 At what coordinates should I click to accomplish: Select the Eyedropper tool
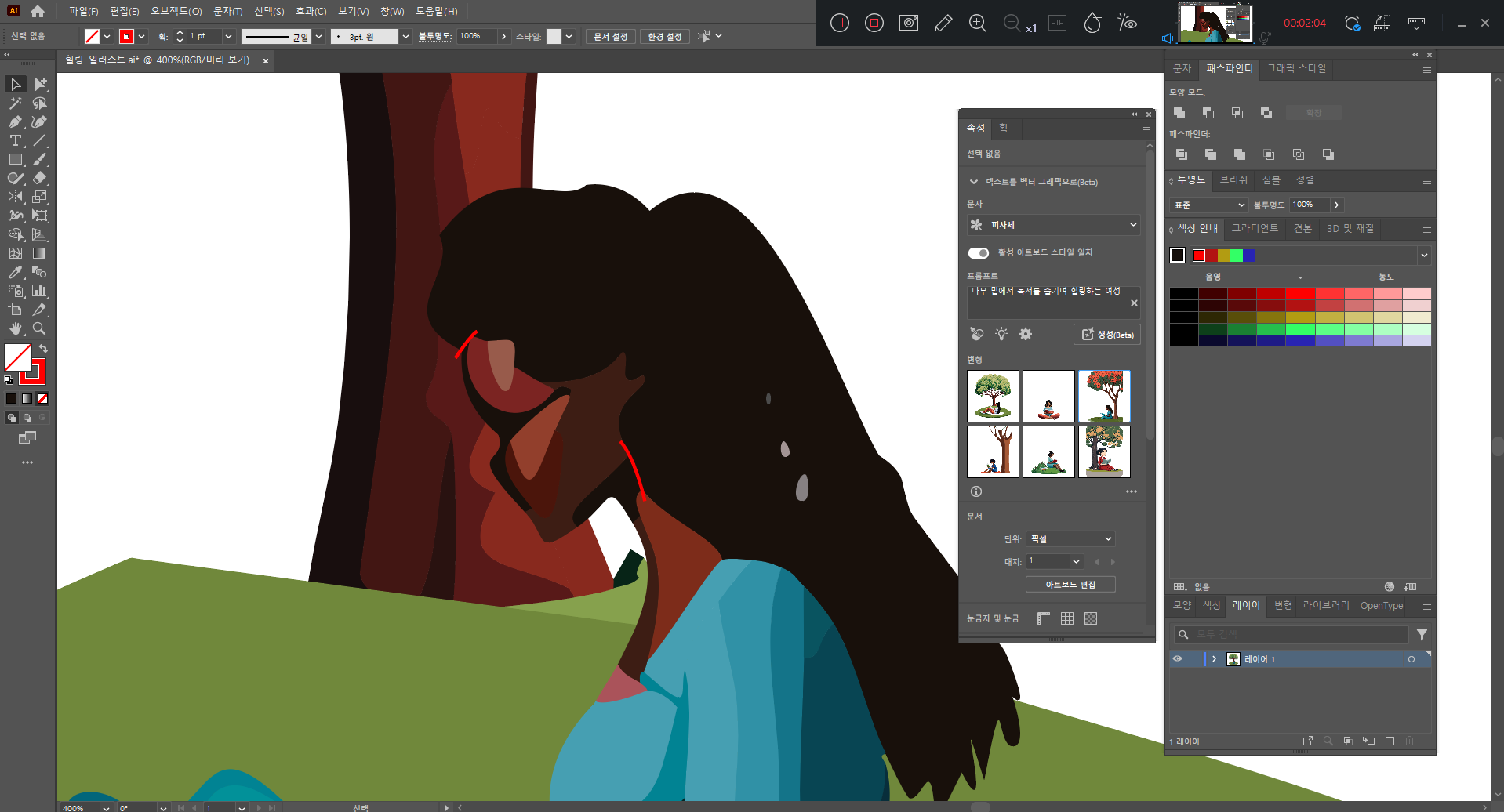[x=16, y=272]
